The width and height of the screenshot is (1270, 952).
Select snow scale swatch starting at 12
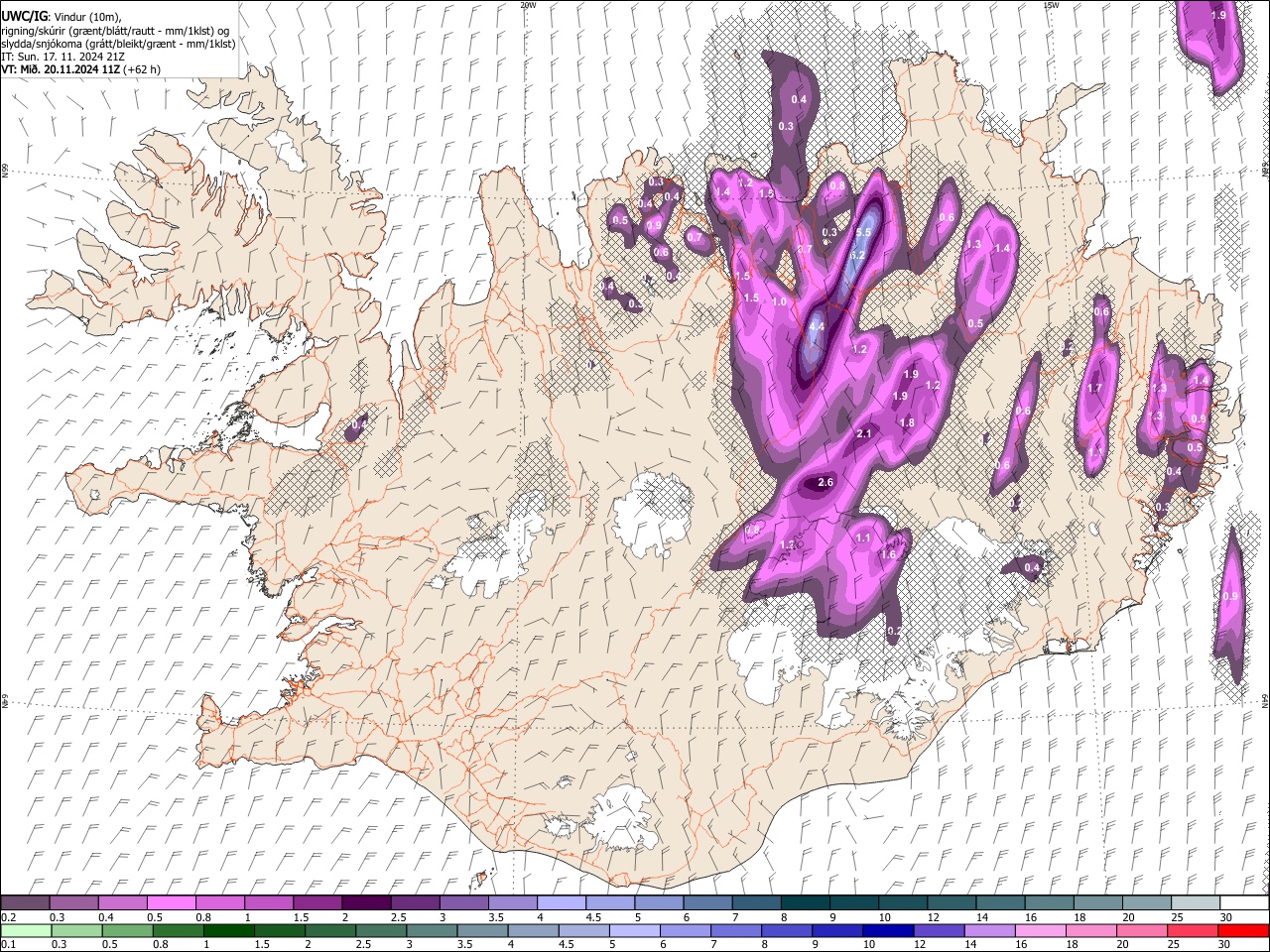[951, 903]
